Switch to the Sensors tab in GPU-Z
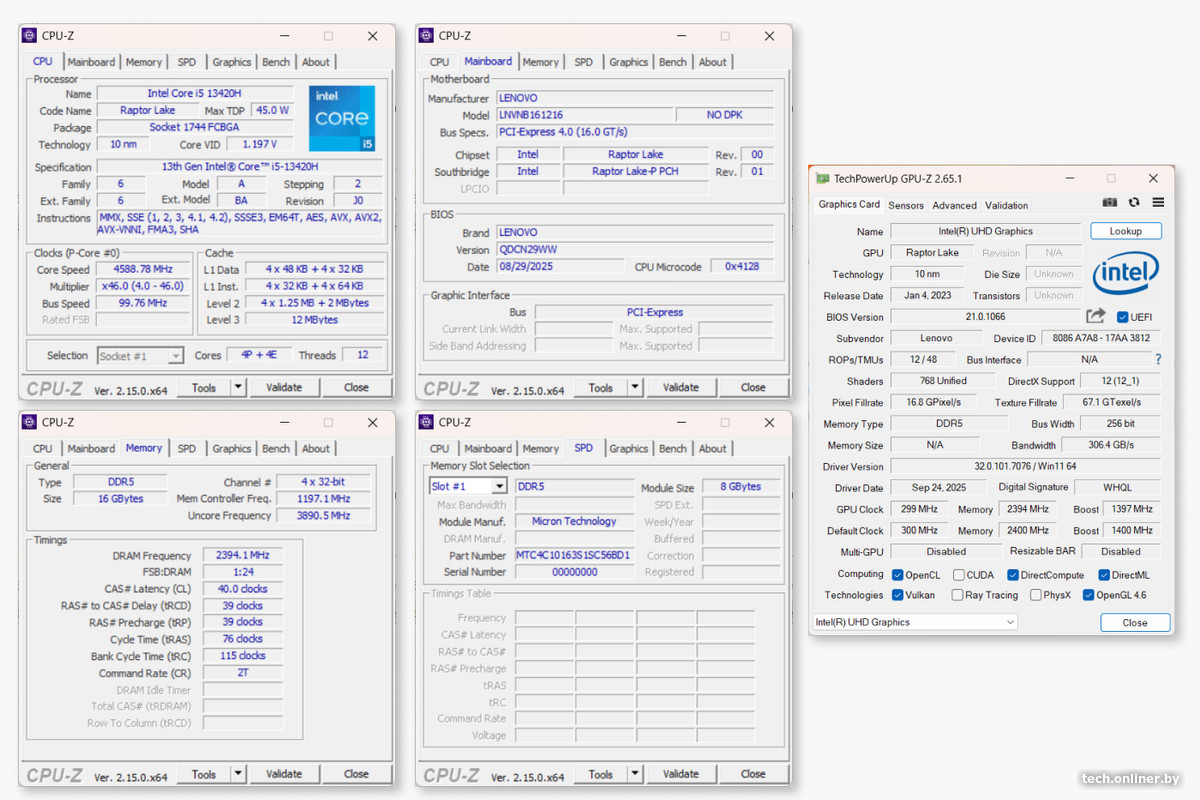Image resolution: width=1200 pixels, height=800 pixels. [906, 205]
